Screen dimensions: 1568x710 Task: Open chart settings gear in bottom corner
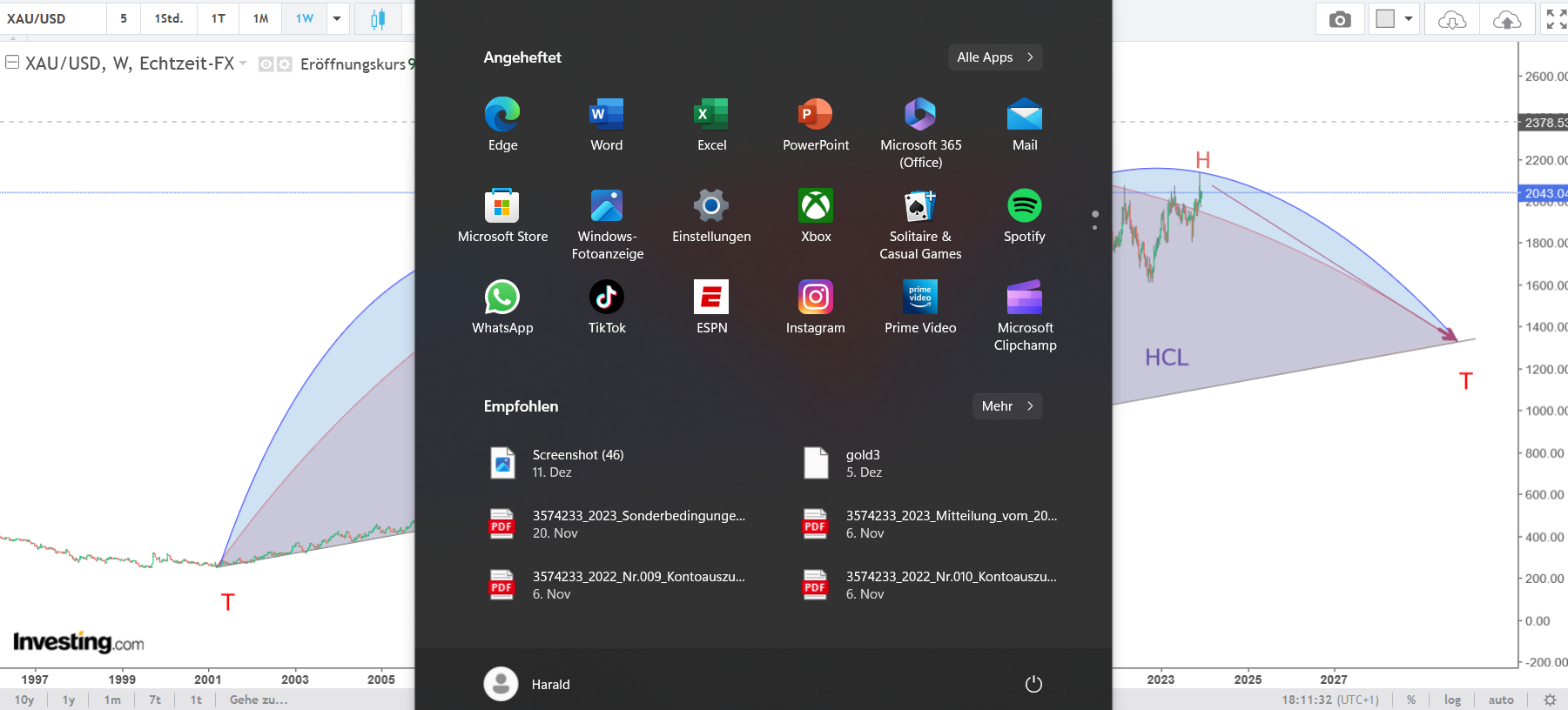coord(1550,700)
